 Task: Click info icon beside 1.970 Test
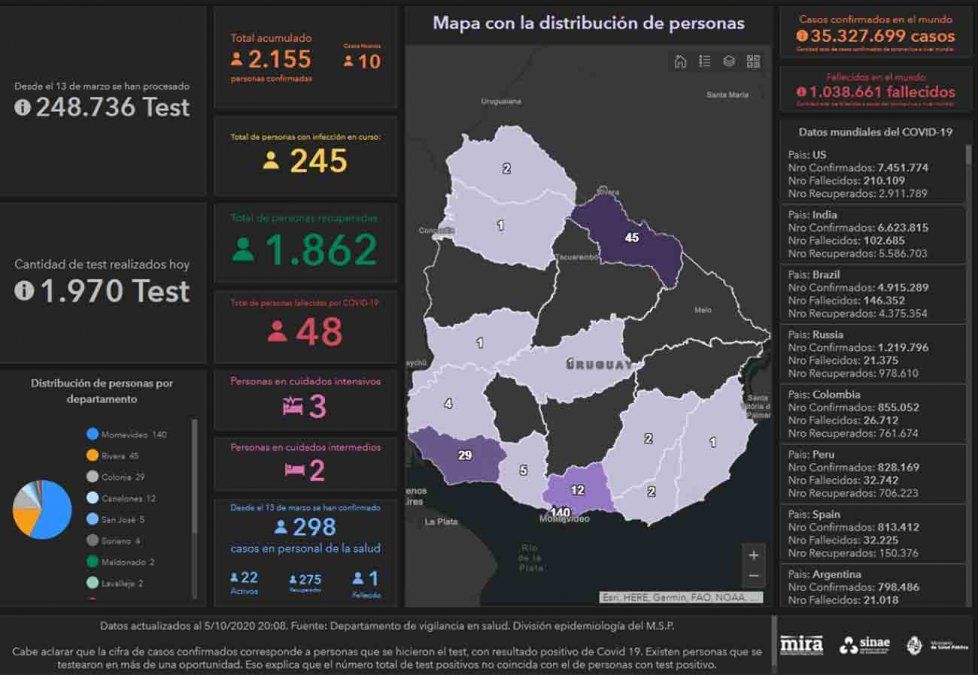click(23, 291)
